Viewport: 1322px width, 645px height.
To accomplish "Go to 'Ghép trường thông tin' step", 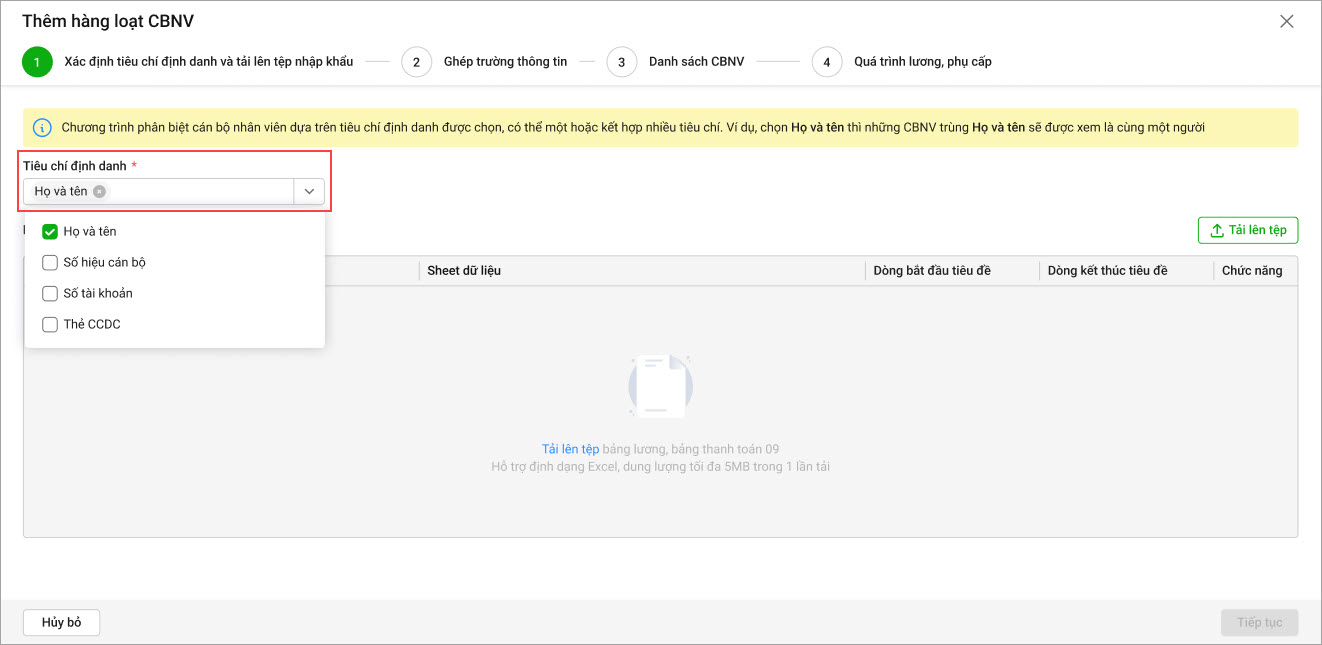I will point(505,62).
